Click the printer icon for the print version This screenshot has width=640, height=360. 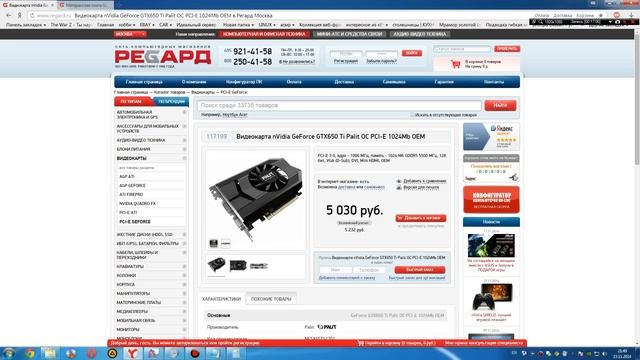[399, 187]
